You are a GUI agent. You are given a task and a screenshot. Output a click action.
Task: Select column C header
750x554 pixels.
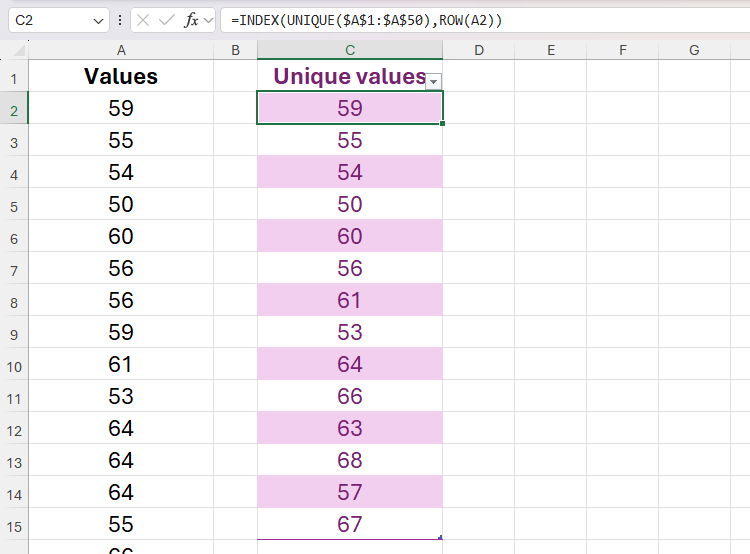coord(350,50)
